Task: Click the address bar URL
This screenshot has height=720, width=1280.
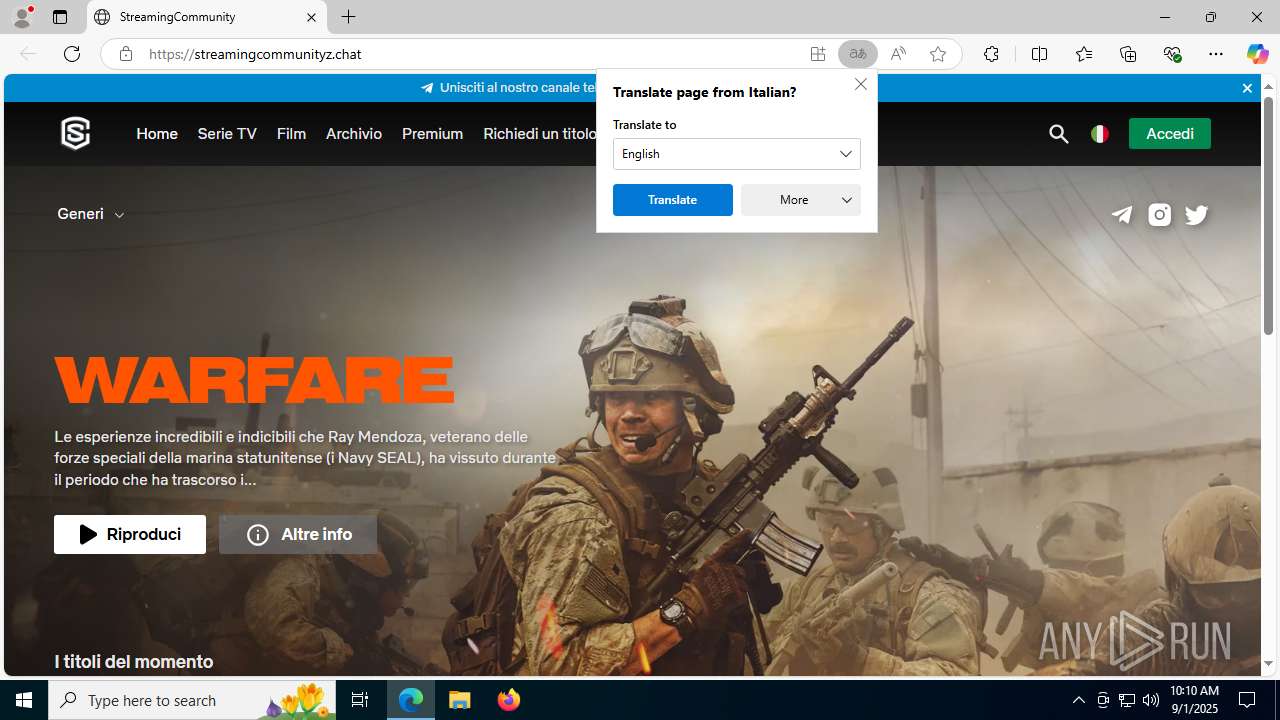Action: pyautogui.click(x=255, y=54)
